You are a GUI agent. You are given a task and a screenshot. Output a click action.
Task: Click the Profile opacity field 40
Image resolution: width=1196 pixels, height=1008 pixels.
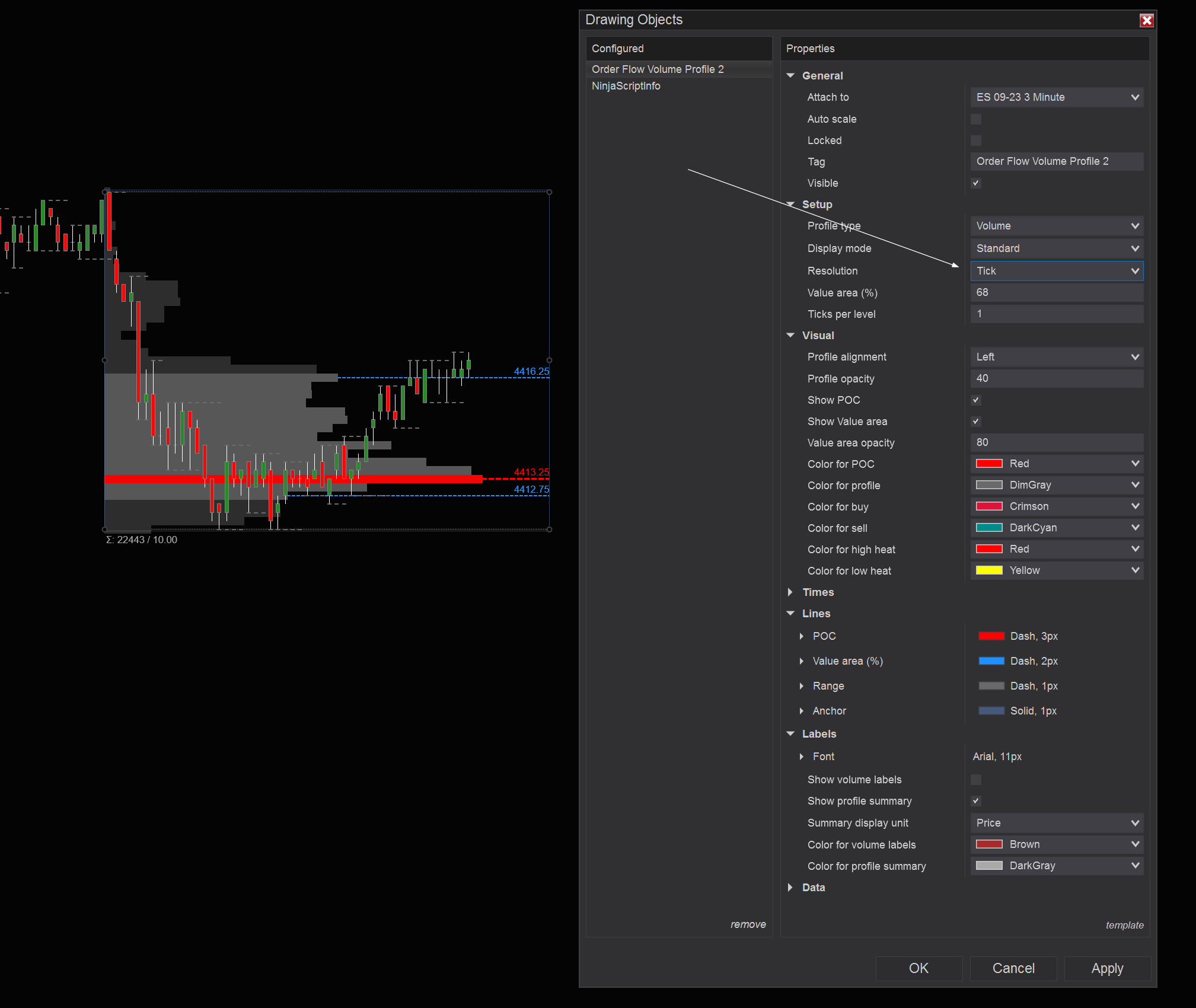[x=1057, y=378]
